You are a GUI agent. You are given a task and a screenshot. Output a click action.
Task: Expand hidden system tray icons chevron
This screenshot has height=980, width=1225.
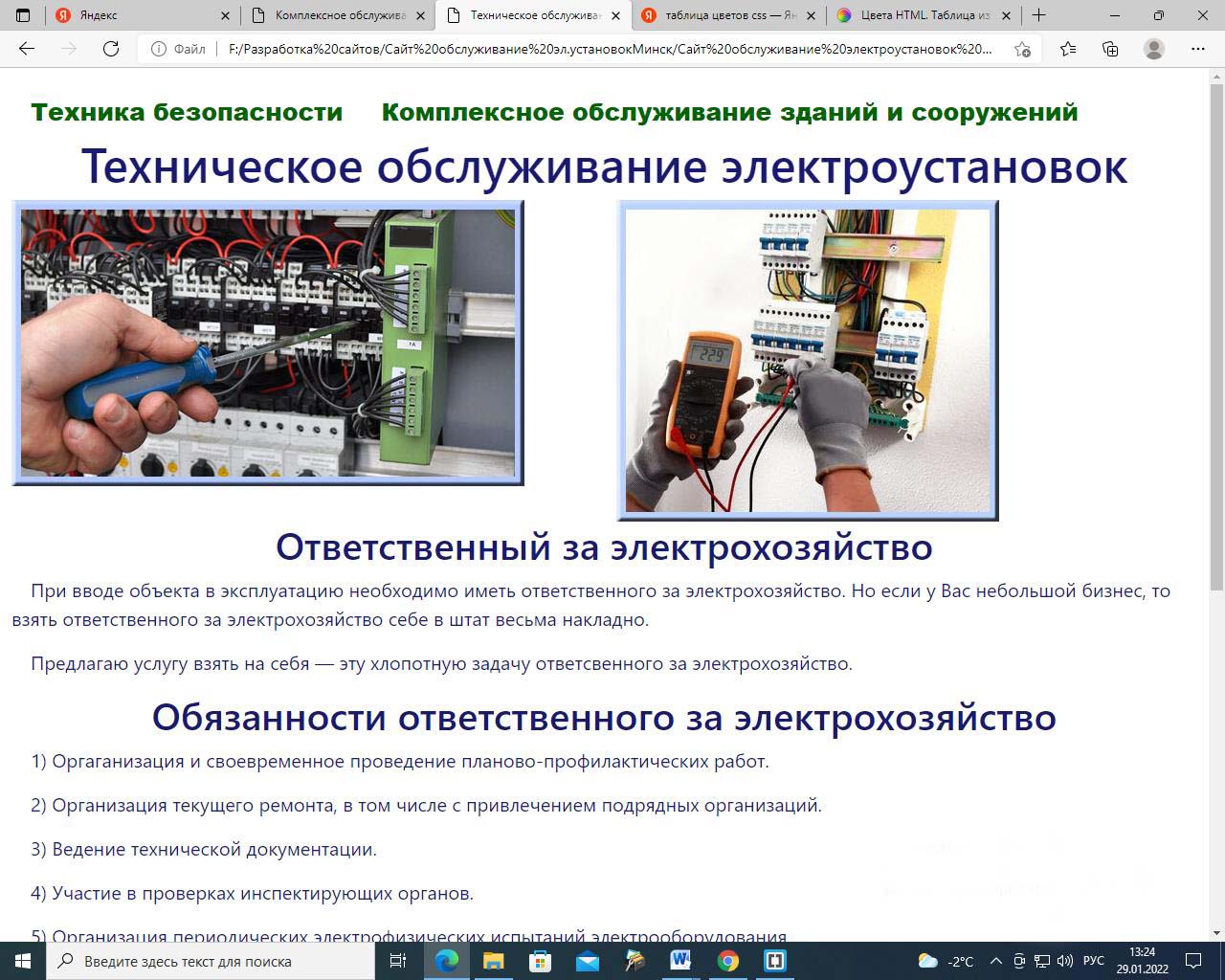pos(995,961)
